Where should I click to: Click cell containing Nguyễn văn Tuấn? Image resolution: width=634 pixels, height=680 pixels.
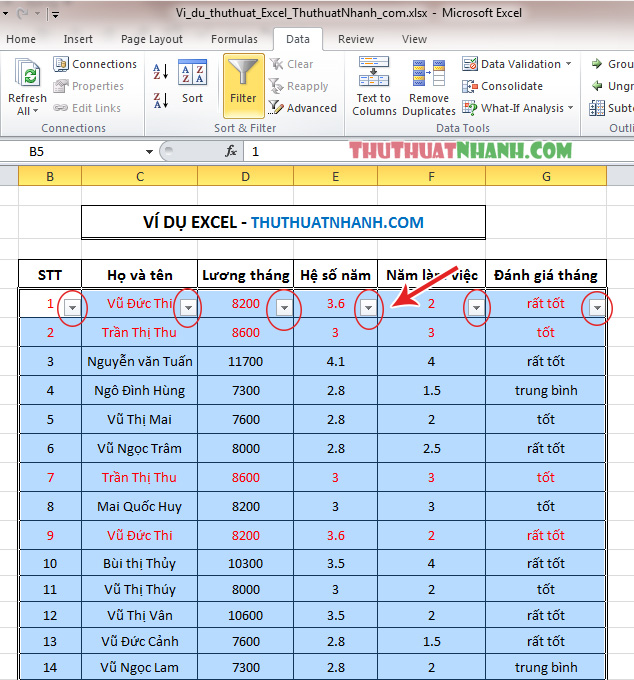pyautogui.click(x=140, y=361)
